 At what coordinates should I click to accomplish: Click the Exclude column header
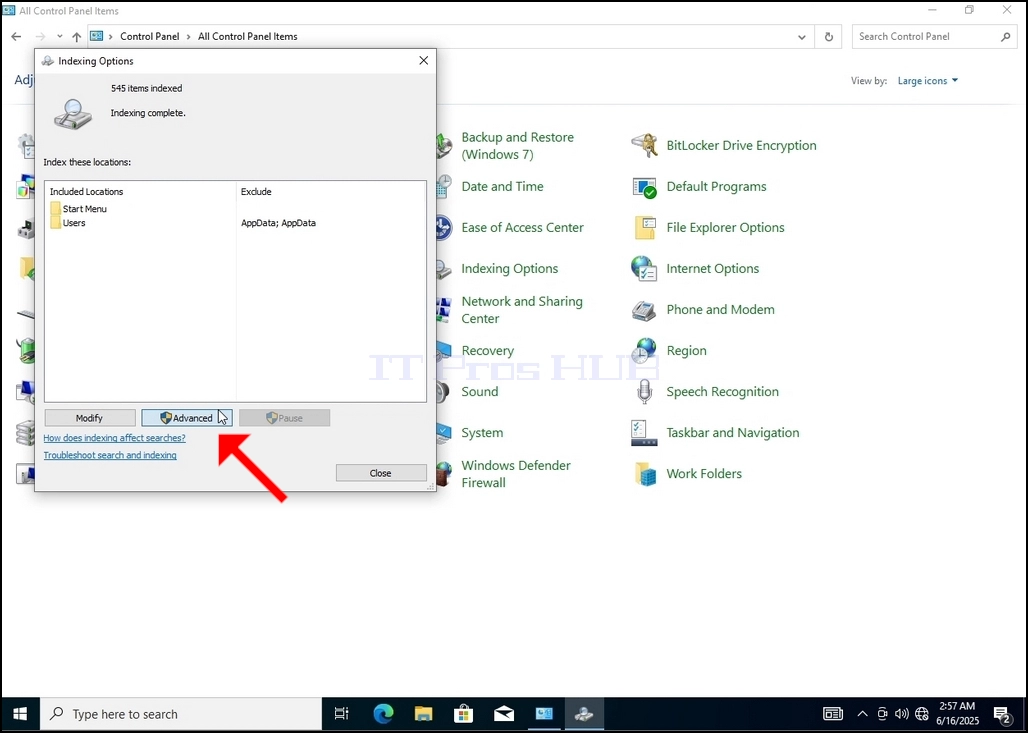tap(256, 191)
